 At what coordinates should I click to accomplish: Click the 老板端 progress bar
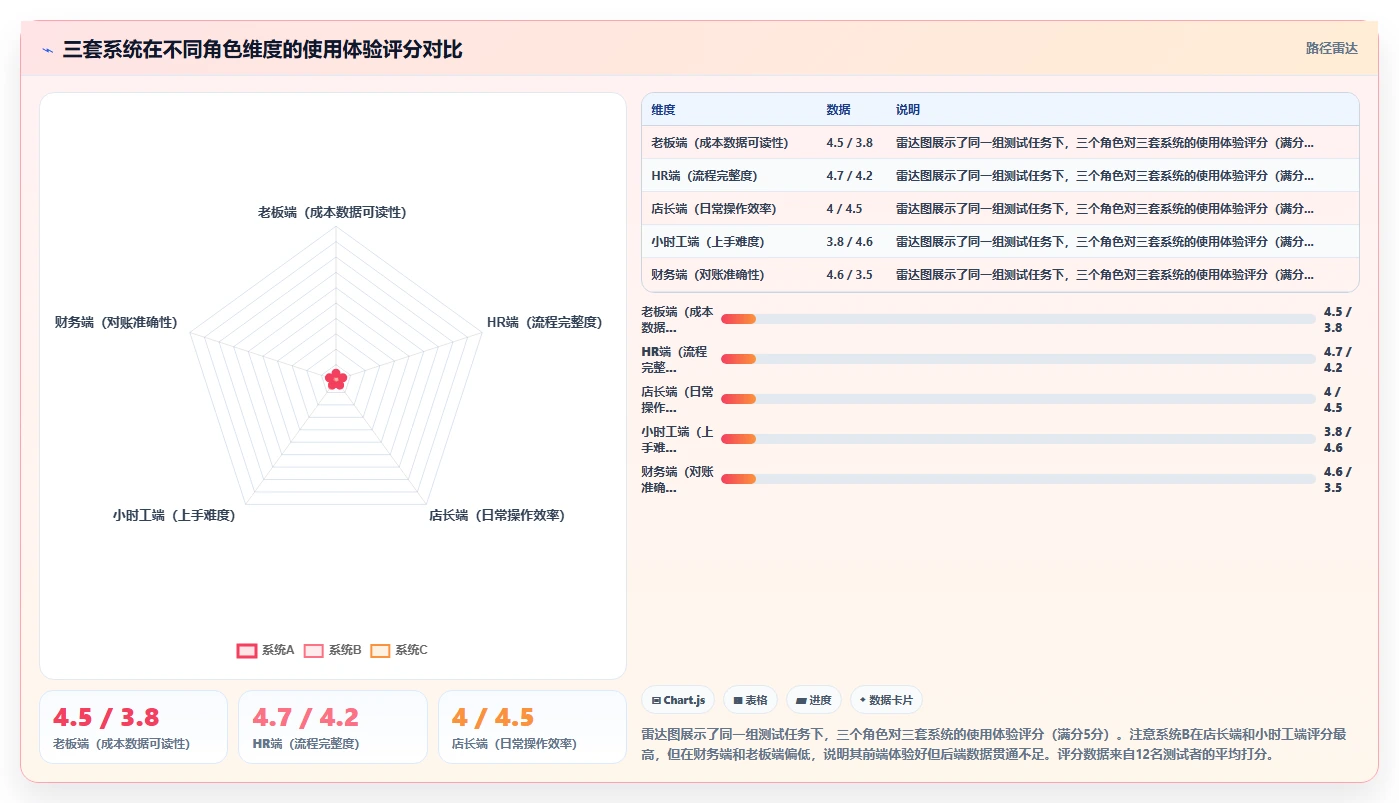(x=1018, y=319)
